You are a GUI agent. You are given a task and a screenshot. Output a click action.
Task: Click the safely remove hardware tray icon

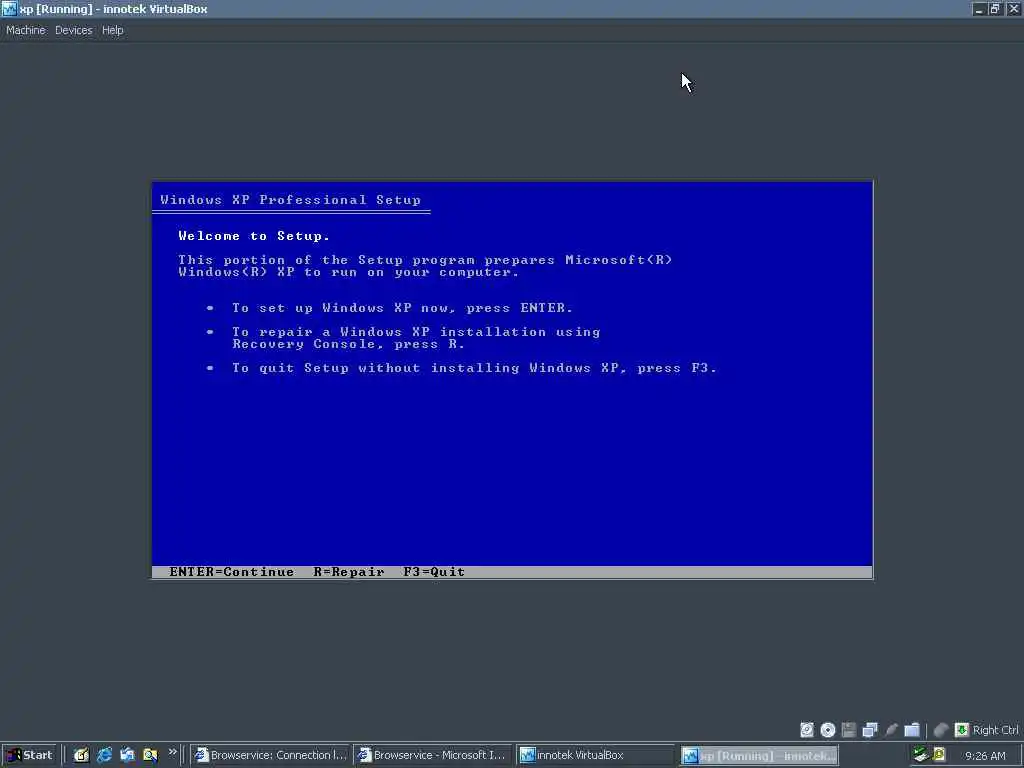pyautogui.click(x=920, y=755)
